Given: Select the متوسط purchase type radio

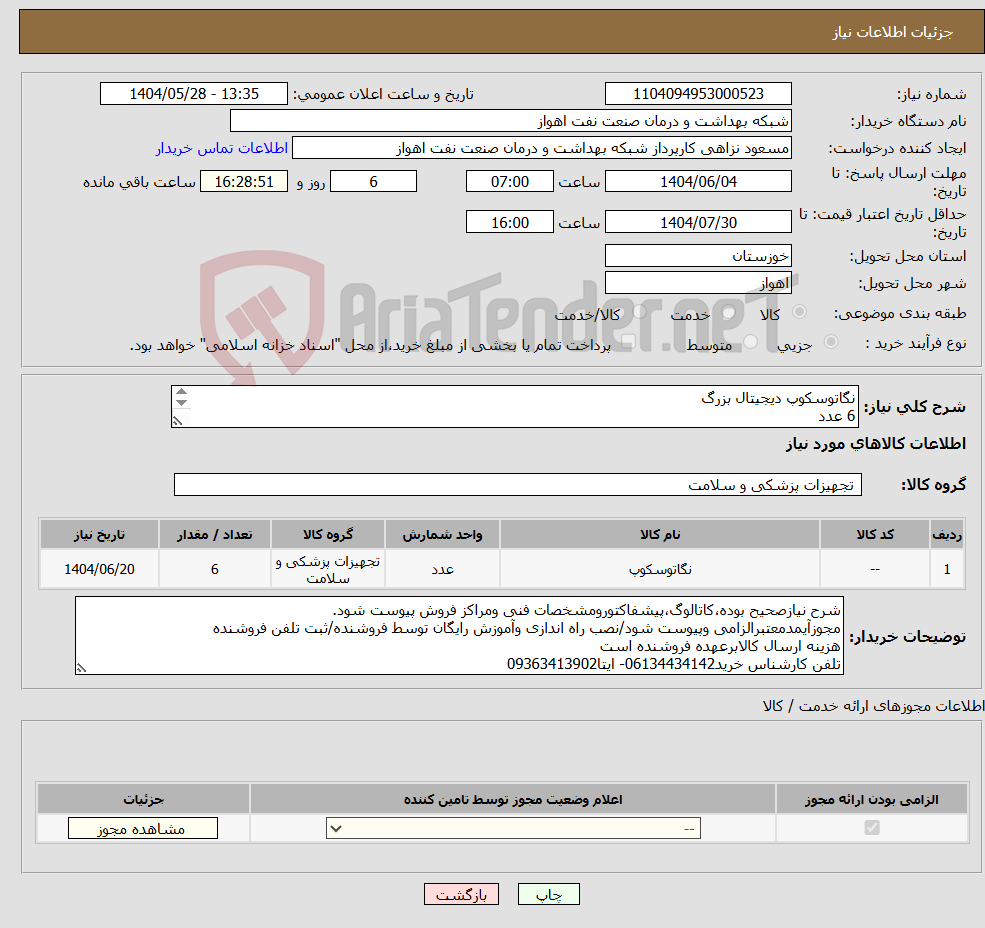Looking at the screenshot, I should coord(750,342).
